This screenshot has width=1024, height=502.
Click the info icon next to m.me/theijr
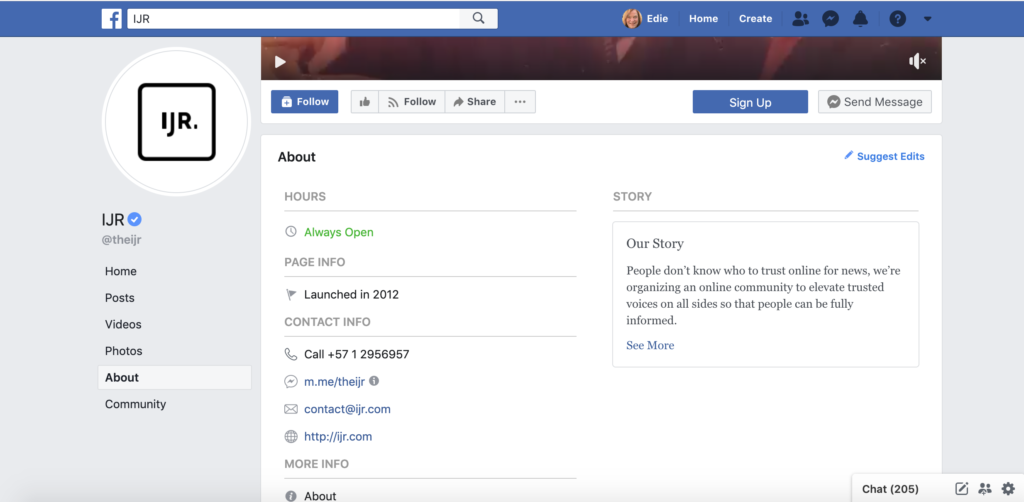click(374, 381)
